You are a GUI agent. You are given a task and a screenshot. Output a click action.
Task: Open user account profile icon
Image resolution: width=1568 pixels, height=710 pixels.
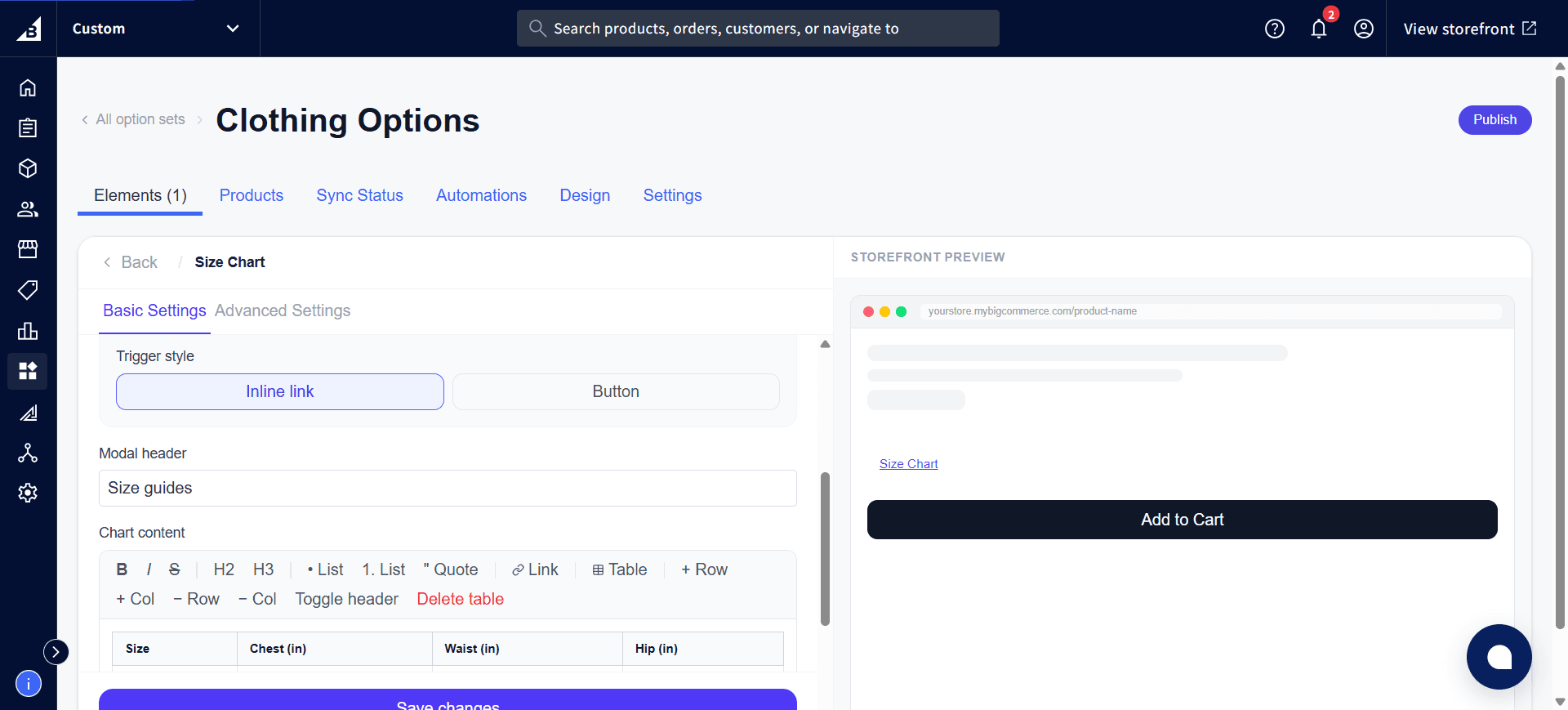point(1364,29)
